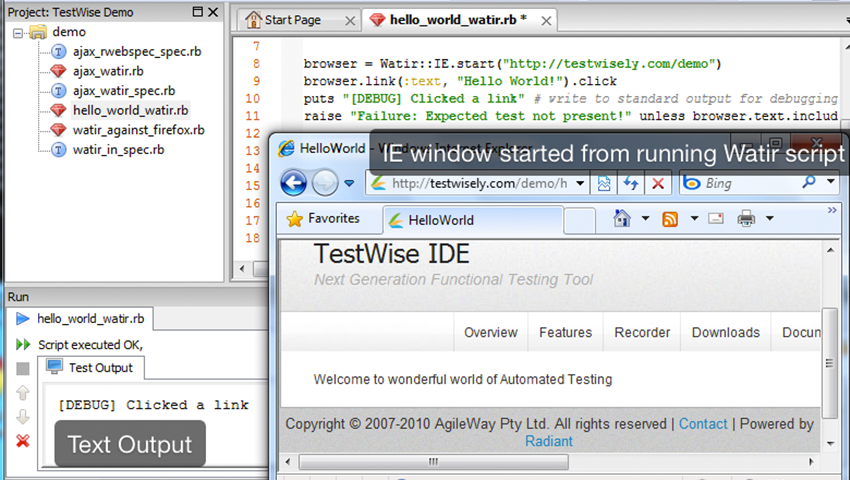Click the IE Home icon in the command bar
This screenshot has height=480, width=850.
click(x=622, y=219)
